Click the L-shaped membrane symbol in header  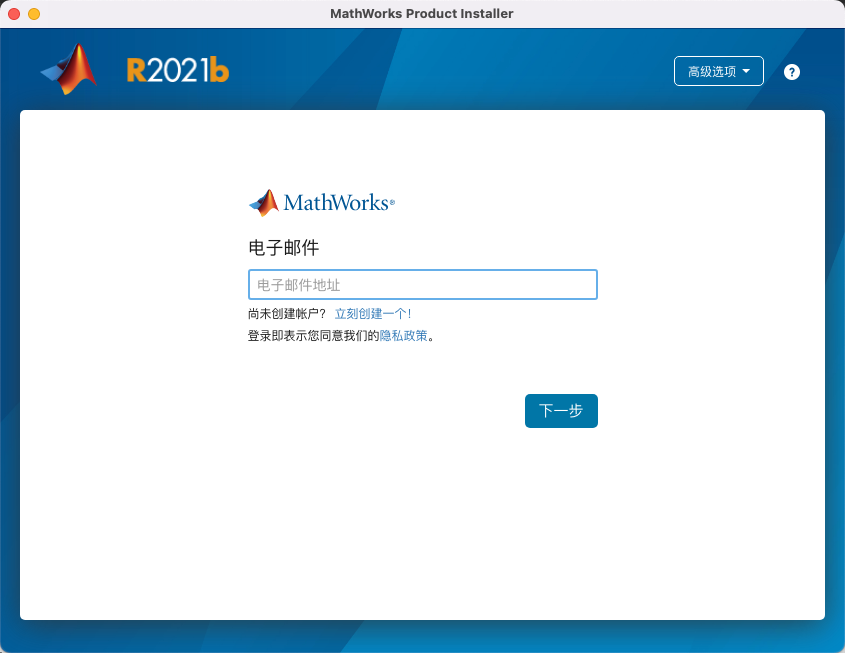tap(69, 69)
